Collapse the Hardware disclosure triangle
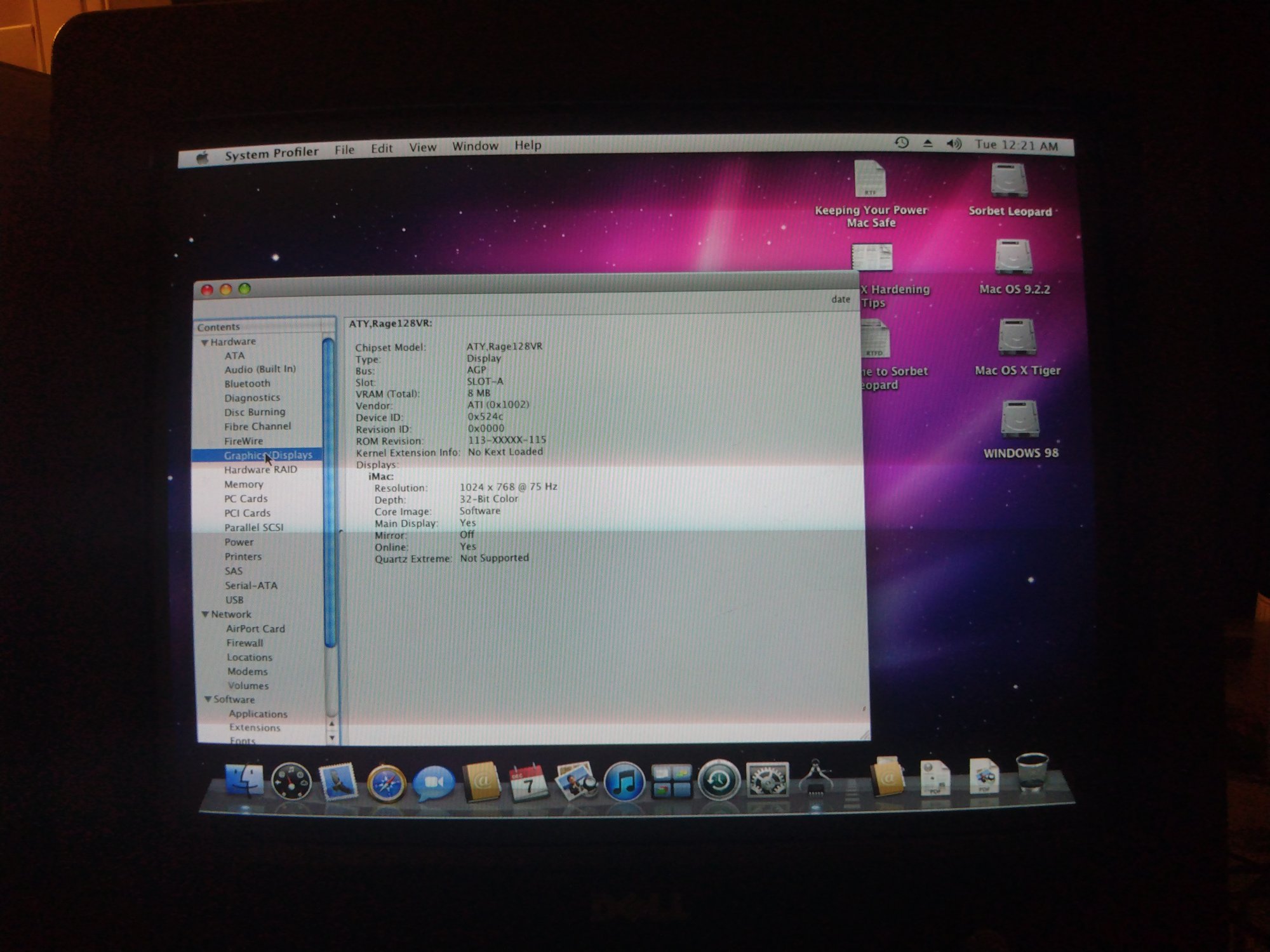This screenshot has width=1270, height=952. 204,343
